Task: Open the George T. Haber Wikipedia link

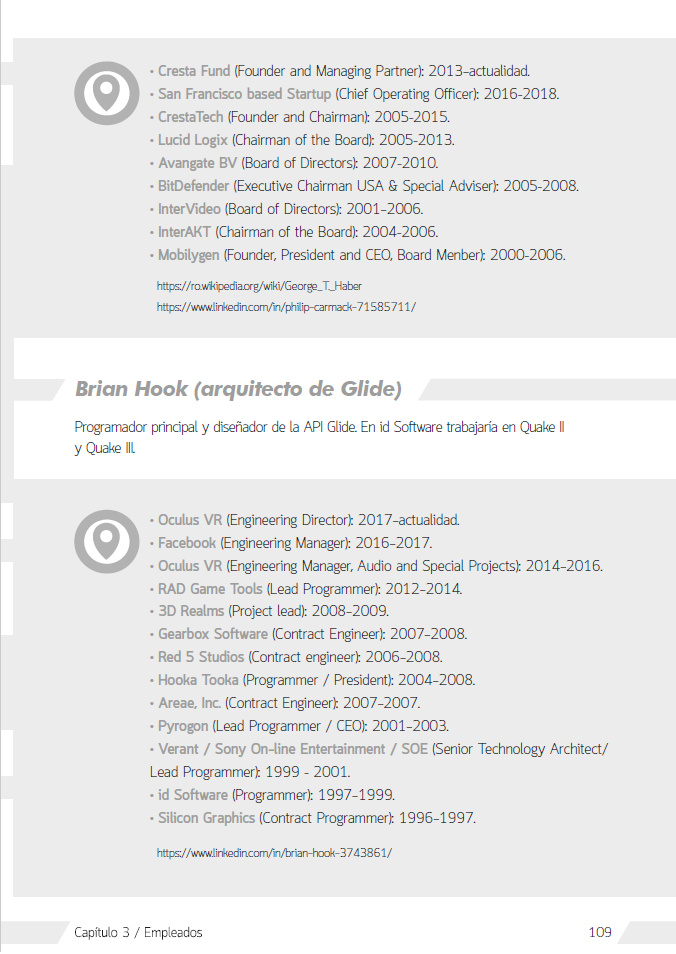Action: 259,286
